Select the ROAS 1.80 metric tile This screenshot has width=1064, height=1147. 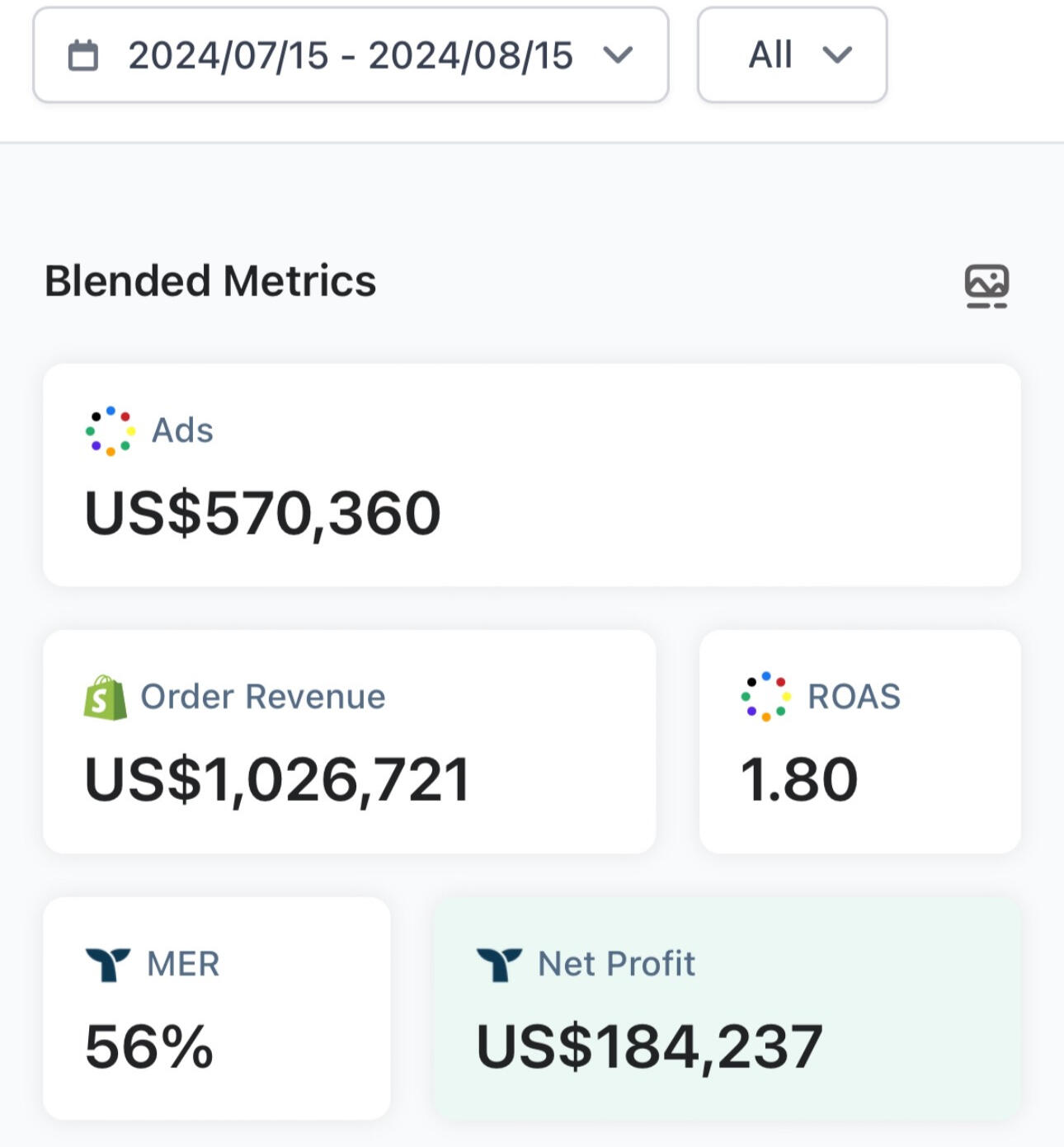(860, 741)
